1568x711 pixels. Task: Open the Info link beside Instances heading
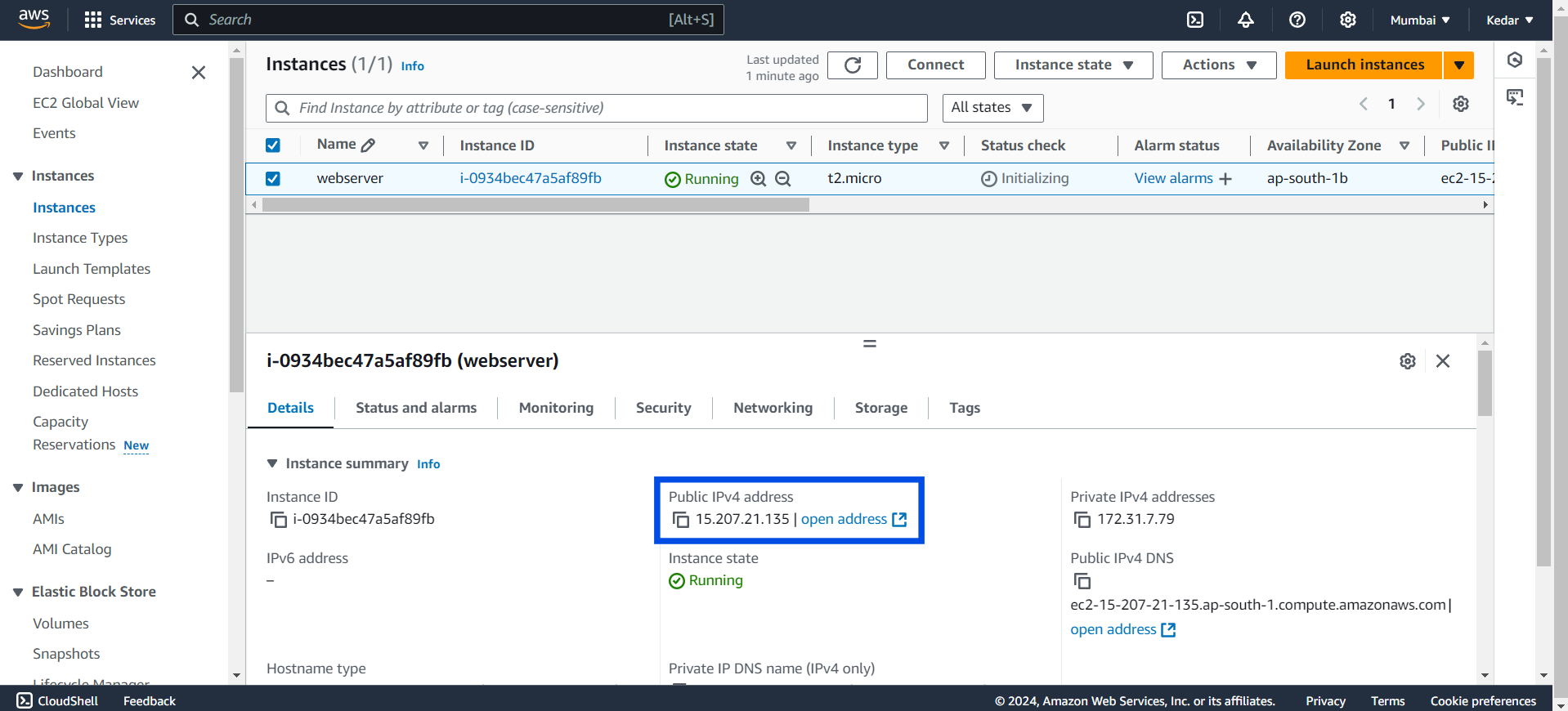click(413, 66)
